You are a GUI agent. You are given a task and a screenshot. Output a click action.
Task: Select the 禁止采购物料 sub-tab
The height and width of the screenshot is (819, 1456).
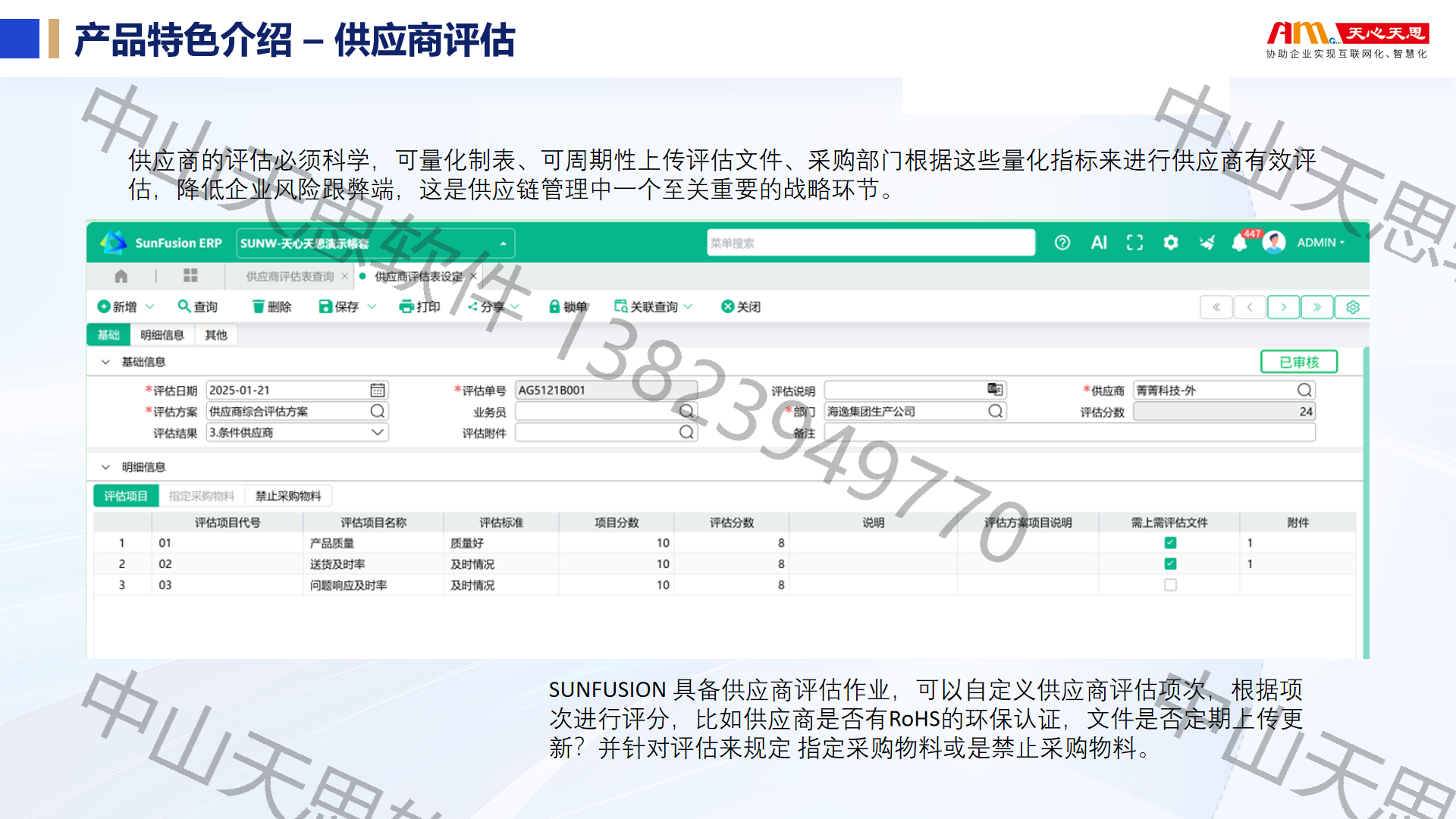(288, 496)
